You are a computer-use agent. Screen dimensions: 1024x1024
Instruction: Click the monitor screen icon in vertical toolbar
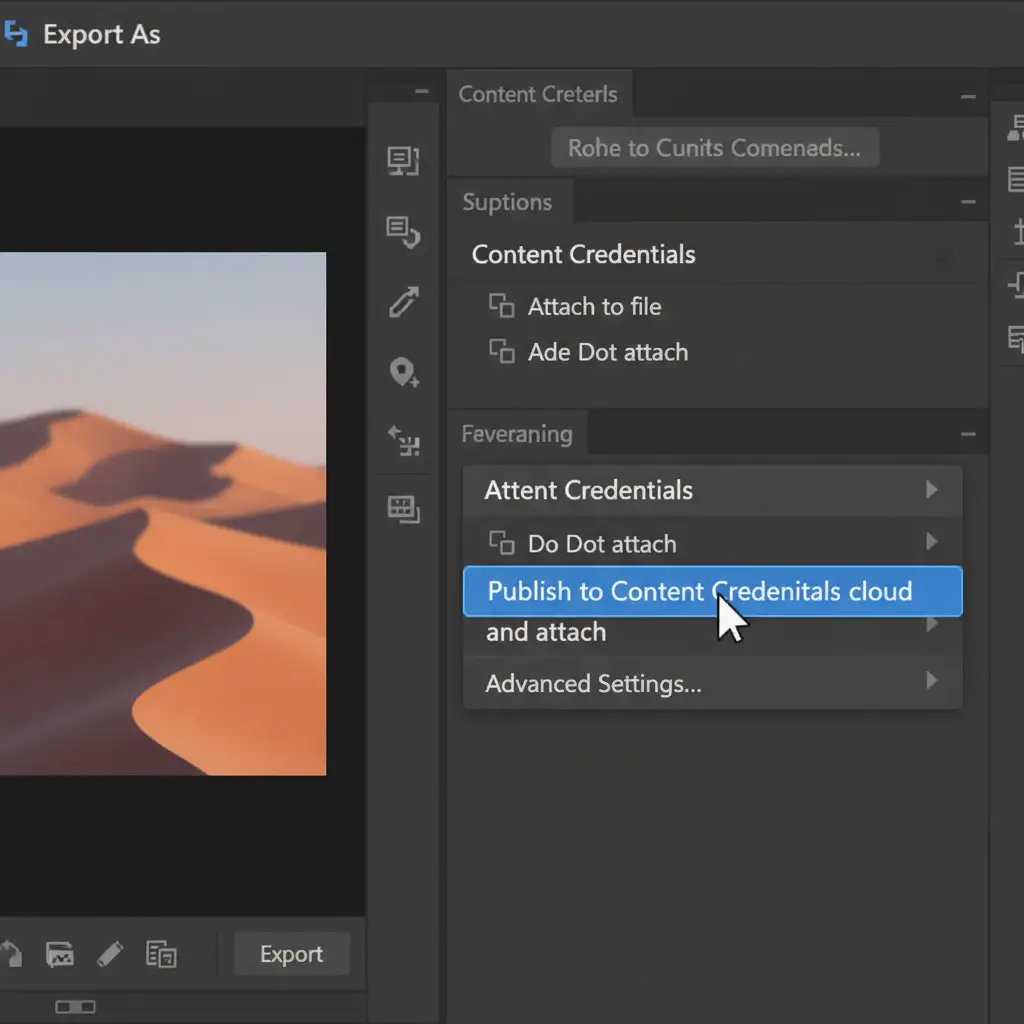tap(403, 161)
